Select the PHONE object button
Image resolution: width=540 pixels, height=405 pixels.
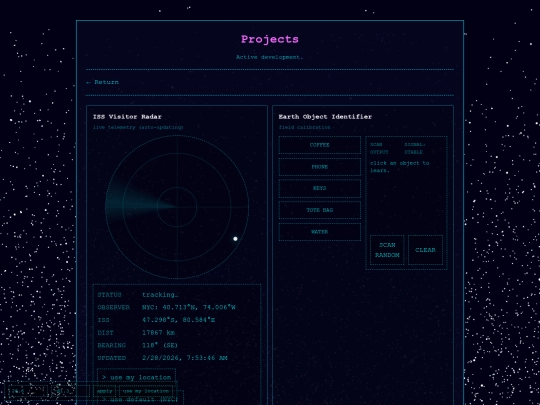coord(320,167)
